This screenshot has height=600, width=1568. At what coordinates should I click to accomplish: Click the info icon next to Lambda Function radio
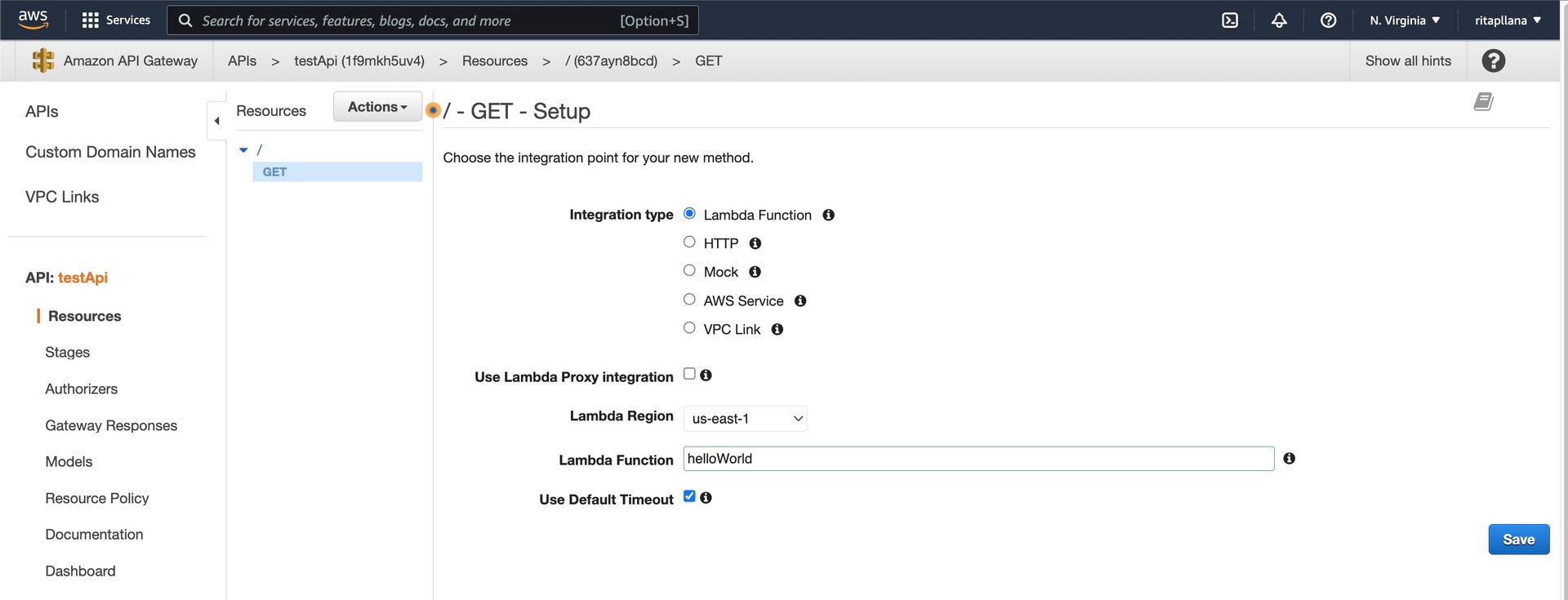coord(828,215)
